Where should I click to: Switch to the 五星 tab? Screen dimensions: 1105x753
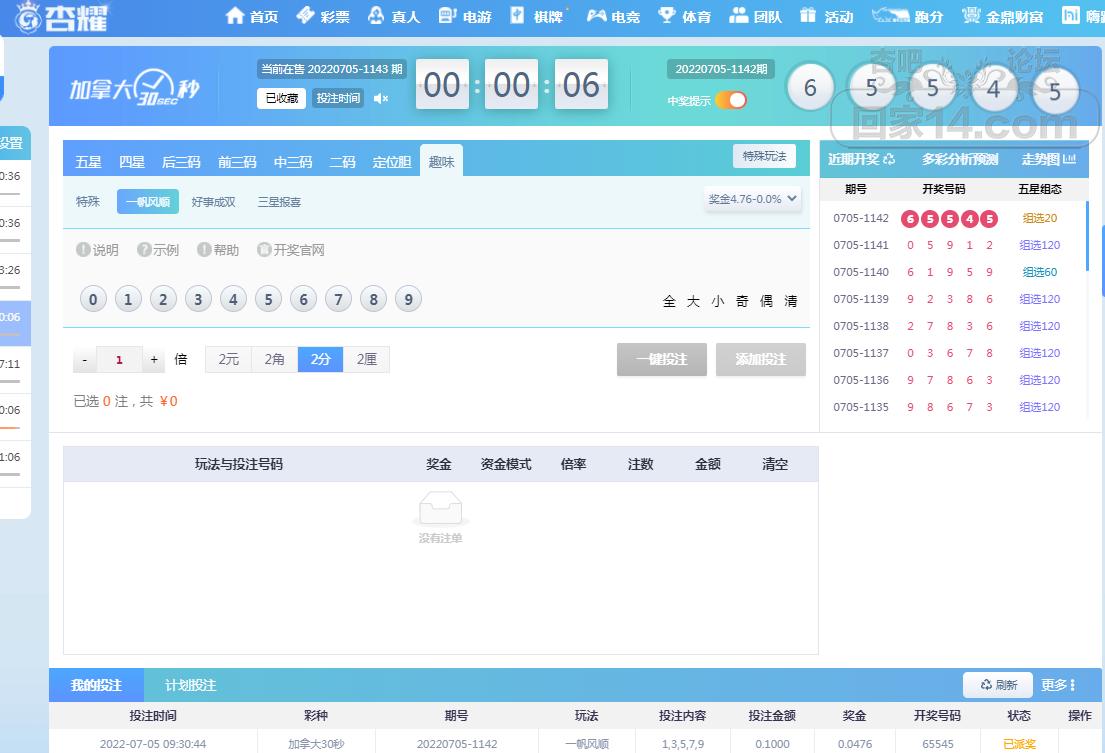(88, 162)
